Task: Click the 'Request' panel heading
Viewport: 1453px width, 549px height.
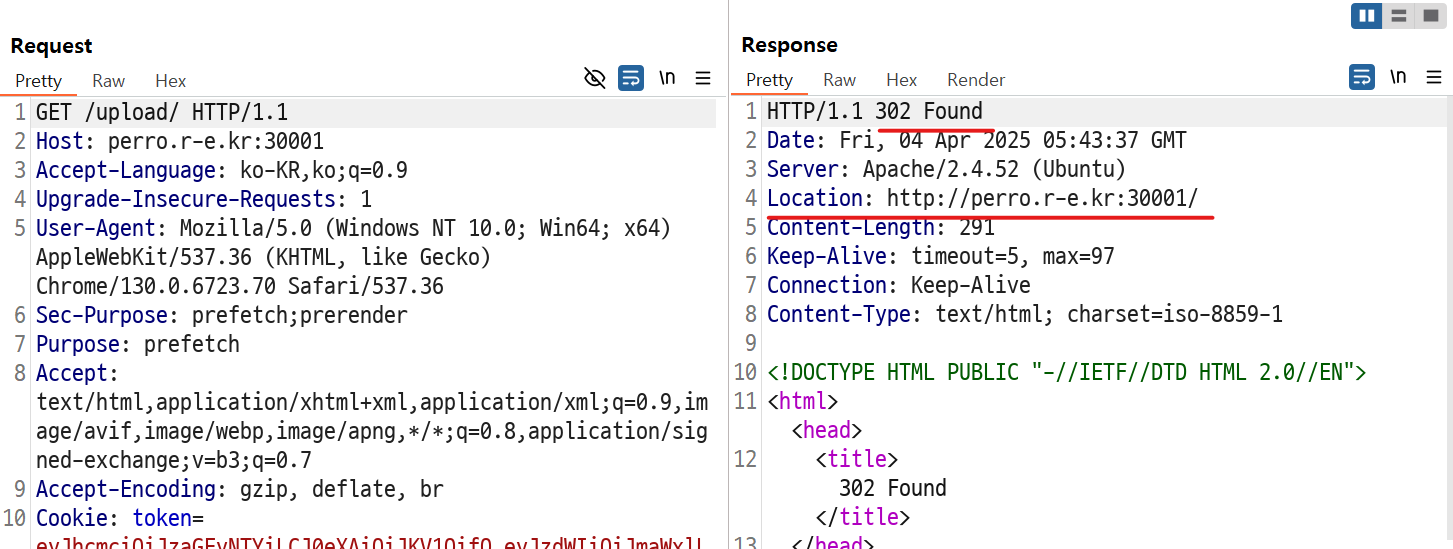Action: pos(51,46)
